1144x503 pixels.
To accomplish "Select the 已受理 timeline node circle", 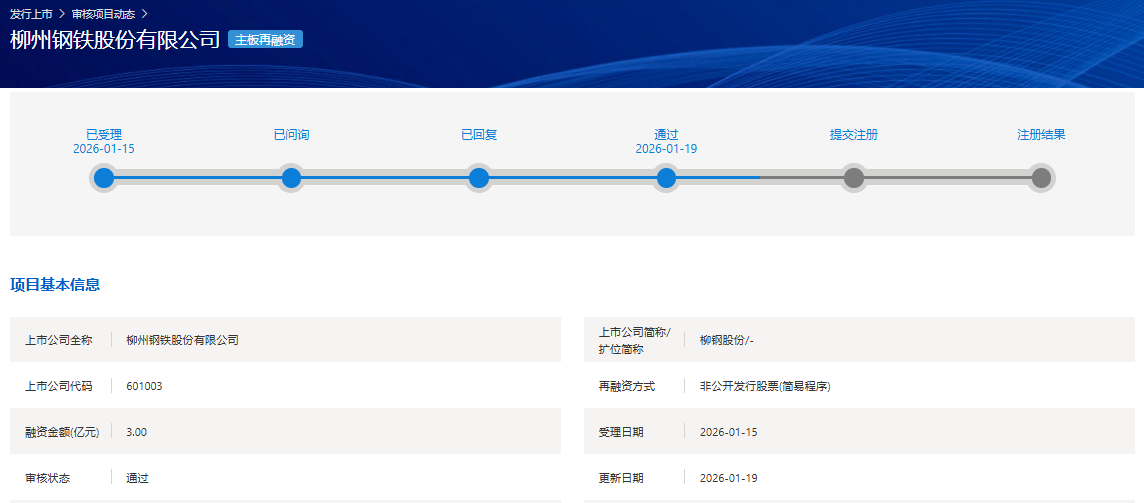I will 104,178.
